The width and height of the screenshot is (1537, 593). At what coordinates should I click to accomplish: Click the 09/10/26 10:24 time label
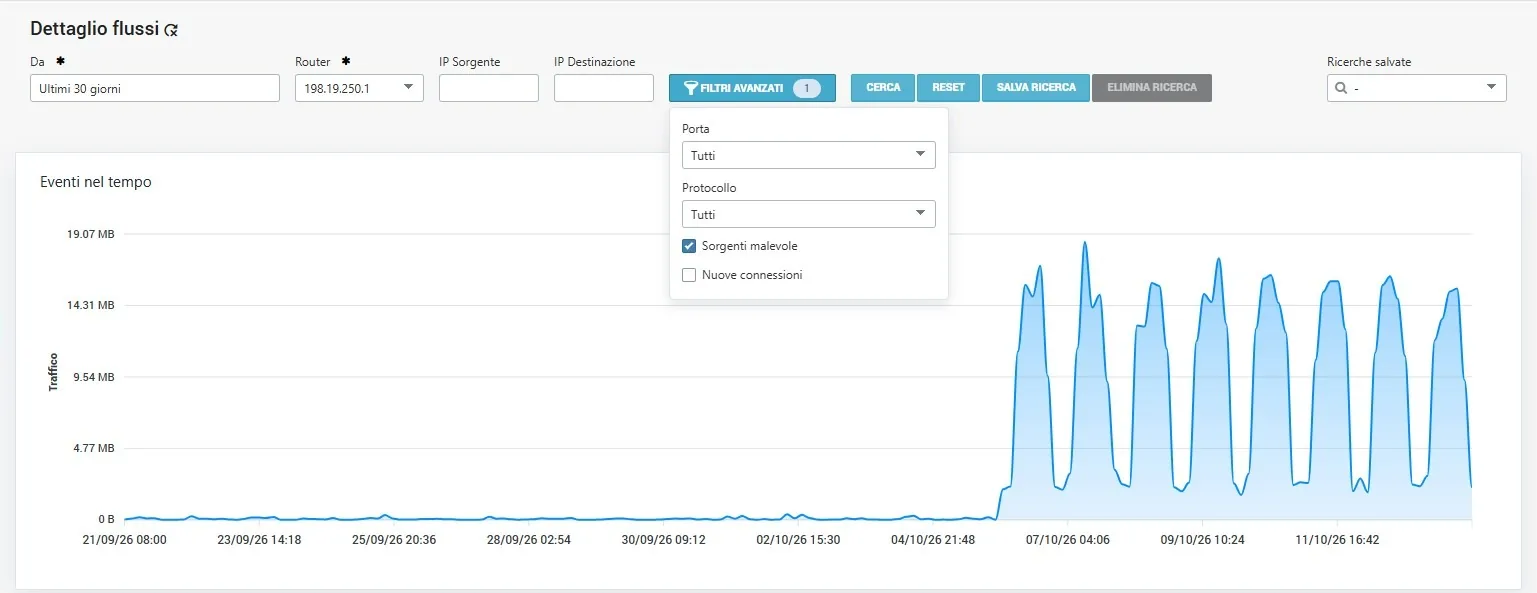1202,540
